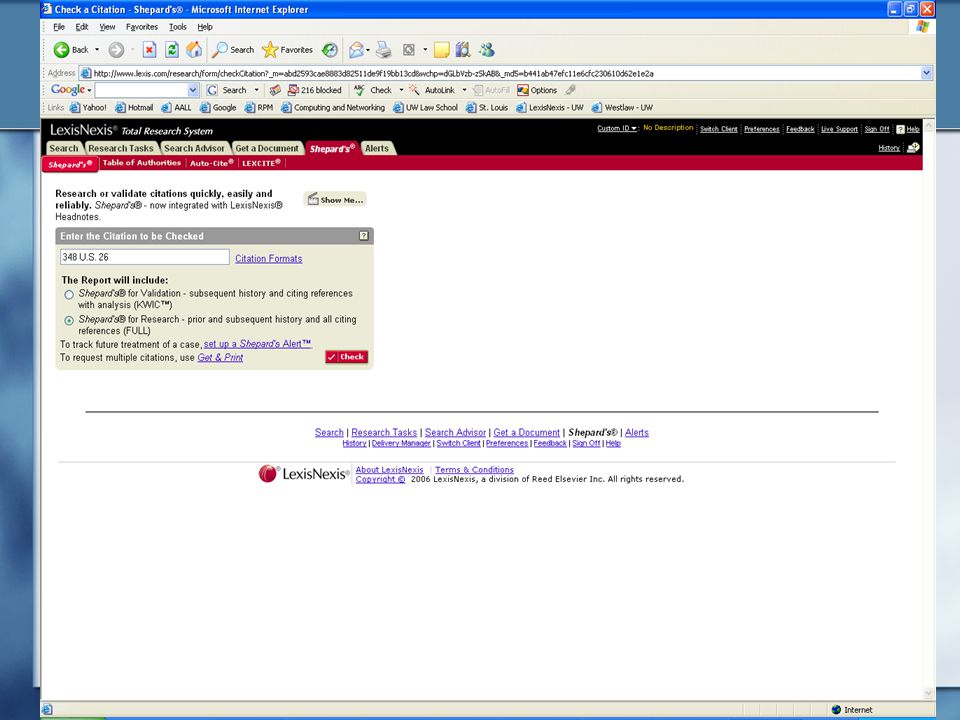The height and width of the screenshot is (720, 960).
Task: Open the Favorites star button
Action: coord(287,50)
